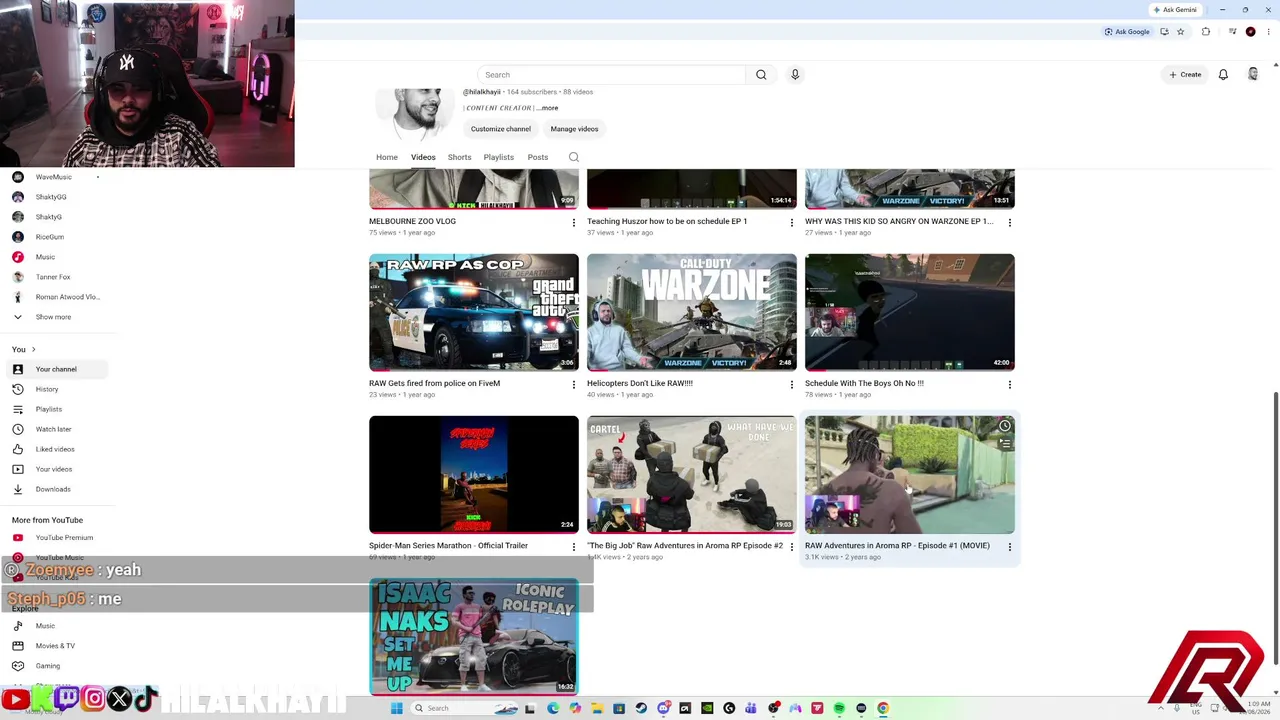The height and width of the screenshot is (720, 1280).
Task: Play the RAW RP AS COP thumbnail
Action: pos(474,312)
